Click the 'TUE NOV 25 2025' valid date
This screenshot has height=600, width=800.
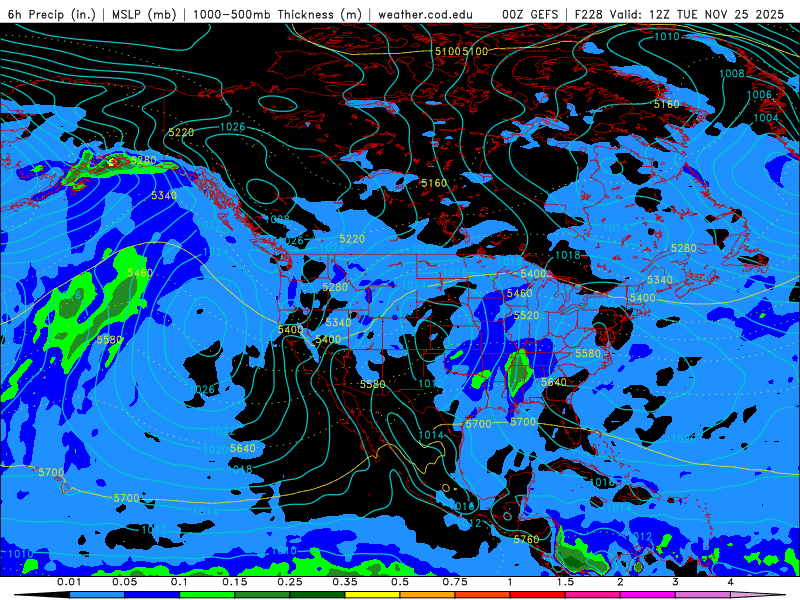[x=730, y=14]
